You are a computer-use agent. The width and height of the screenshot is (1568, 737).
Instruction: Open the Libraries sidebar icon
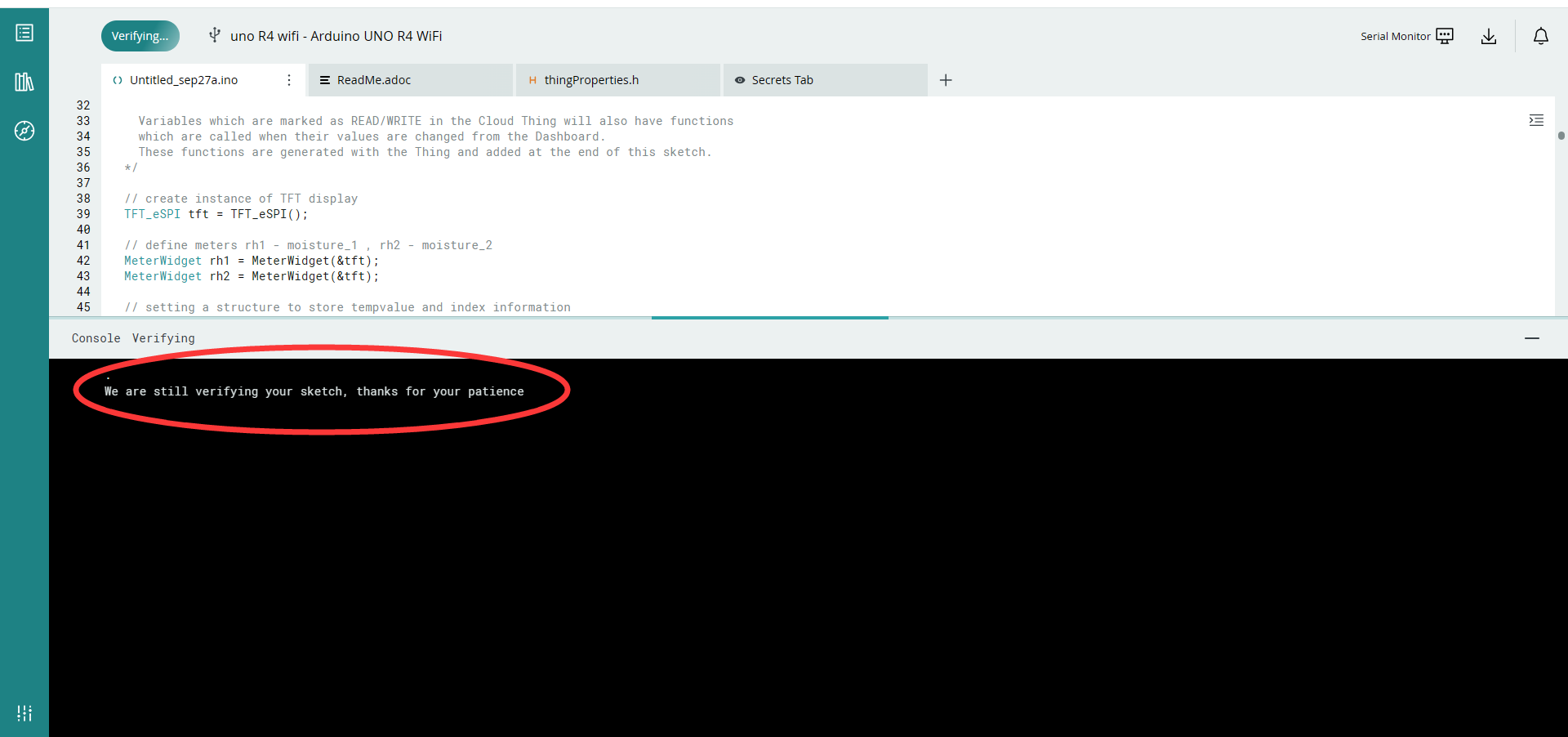[x=24, y=82]
